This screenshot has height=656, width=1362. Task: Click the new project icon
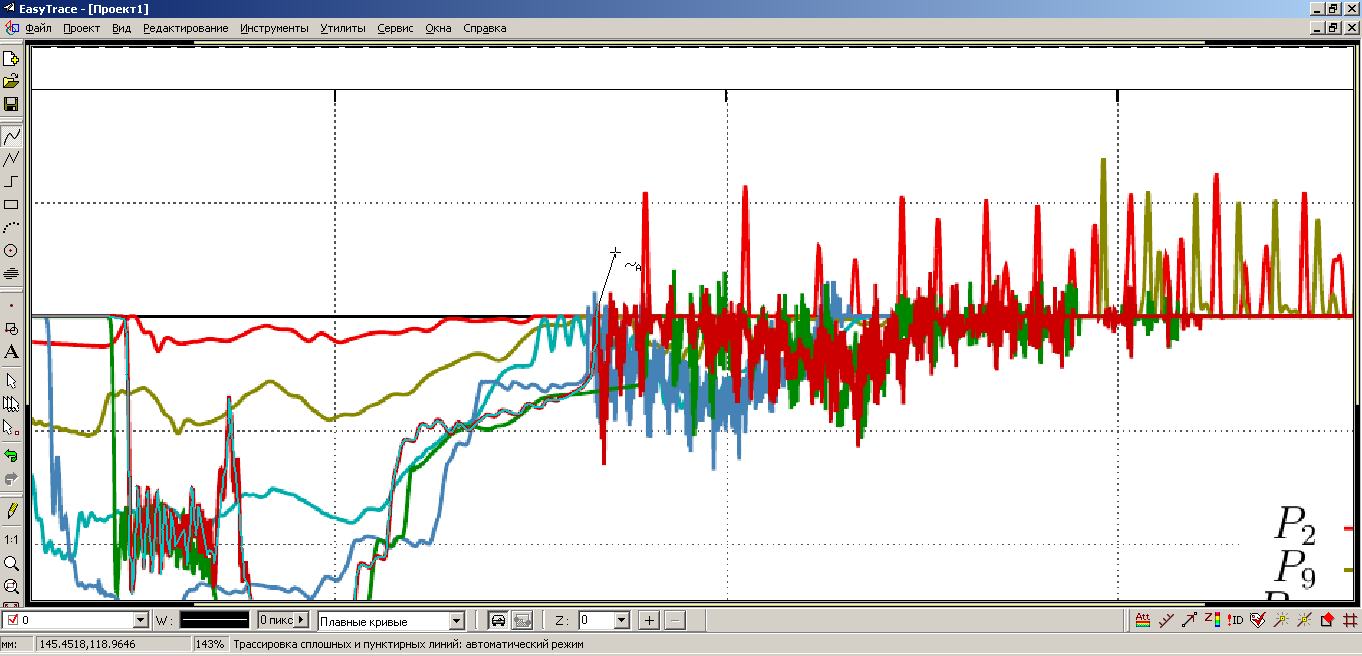click(11, 58)
